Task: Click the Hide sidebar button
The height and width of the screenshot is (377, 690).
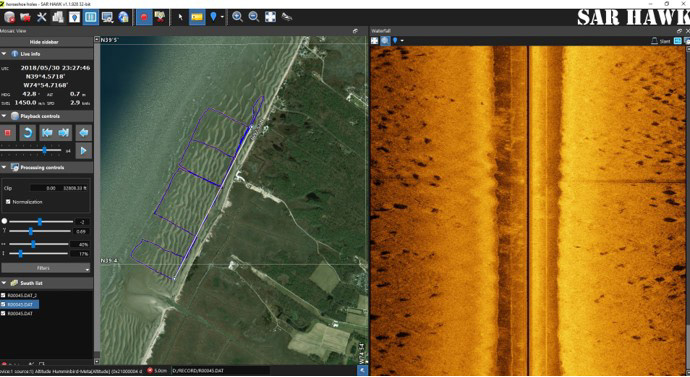Action: click(x=44, y=42)
